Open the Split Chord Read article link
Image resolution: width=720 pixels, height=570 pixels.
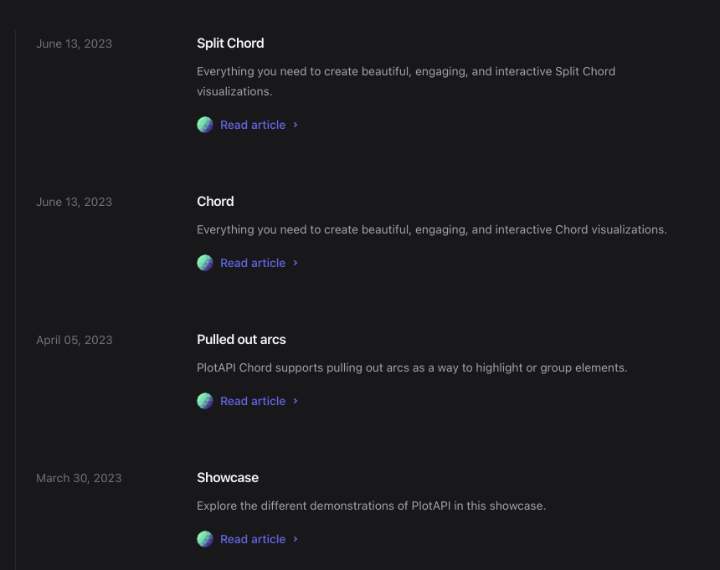(x=253, y=125)
